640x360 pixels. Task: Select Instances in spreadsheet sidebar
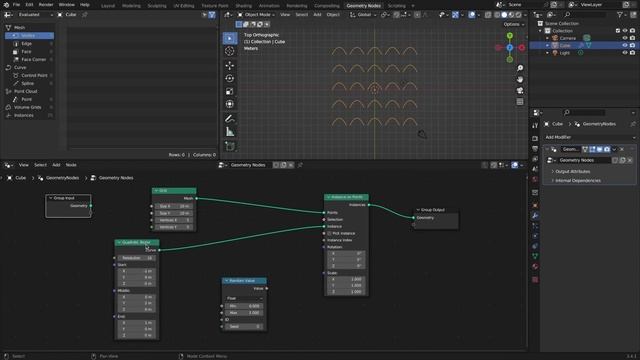29,116
